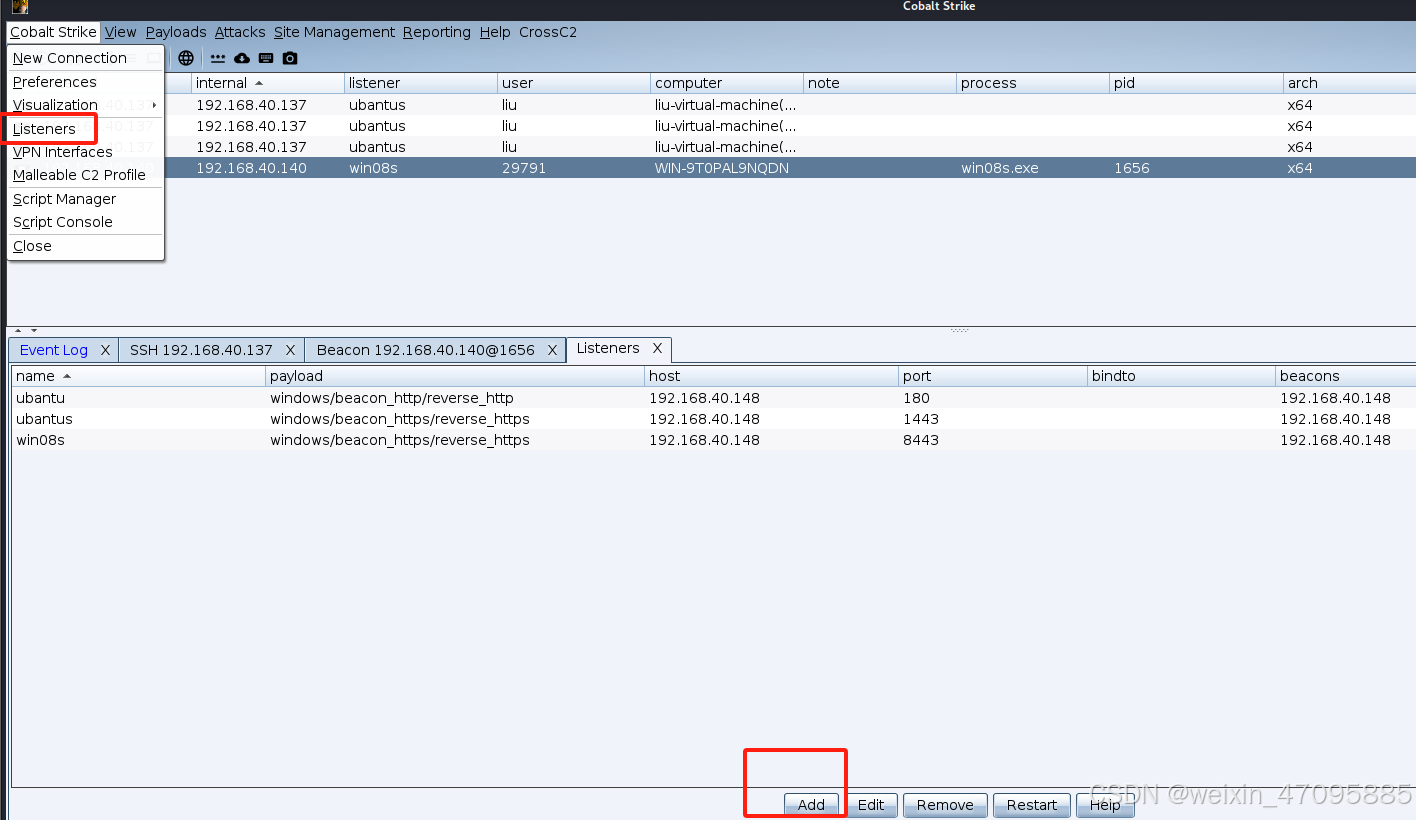Sort listeners by the host column header
The image size is (1416, 820).
click(x=771, y=376)
